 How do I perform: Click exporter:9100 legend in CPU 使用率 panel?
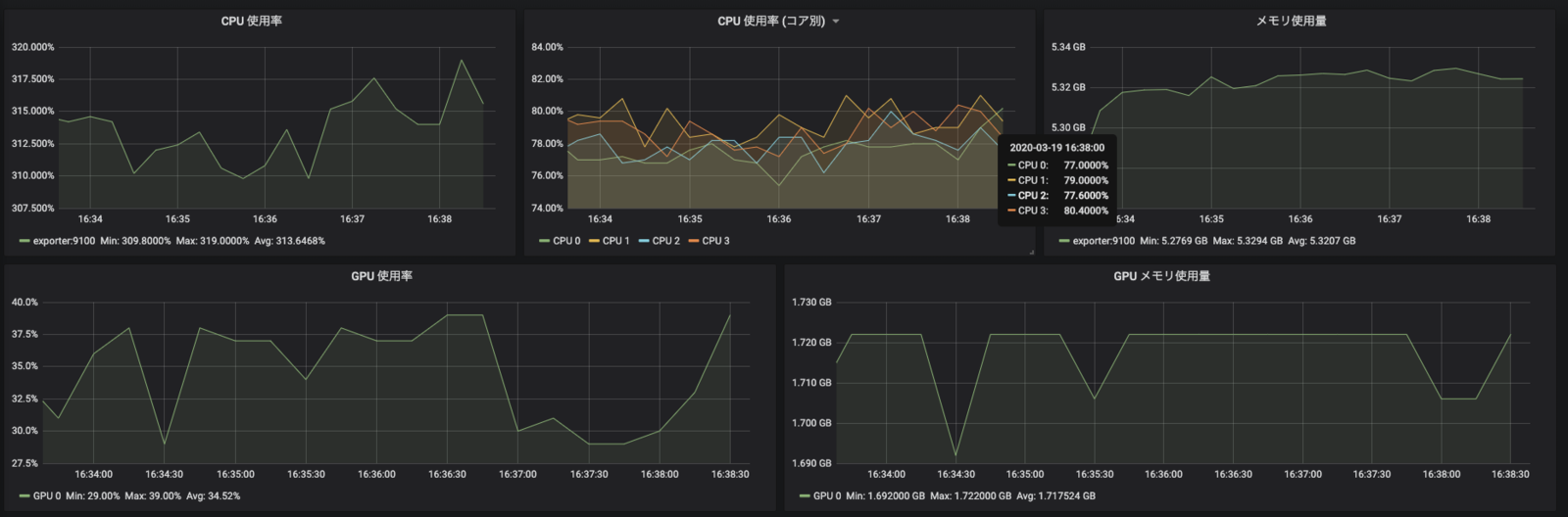[64, 241]
